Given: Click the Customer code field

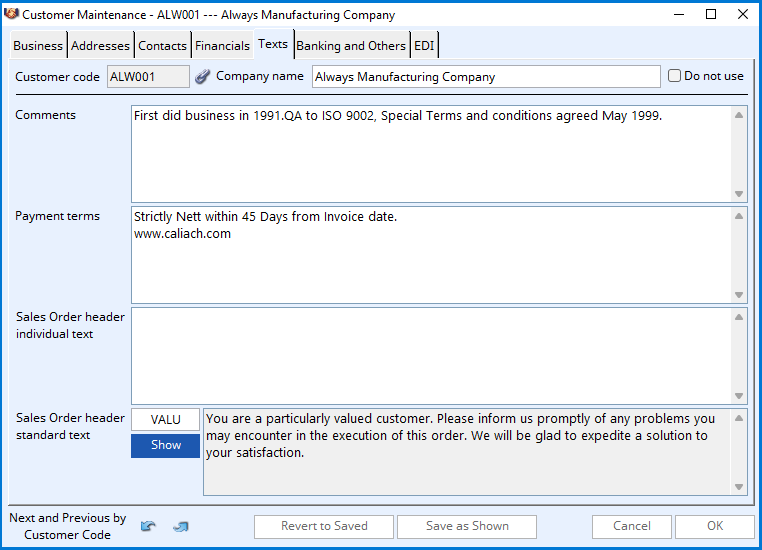Looking at the screenshot, I should (x=148, y=77).
